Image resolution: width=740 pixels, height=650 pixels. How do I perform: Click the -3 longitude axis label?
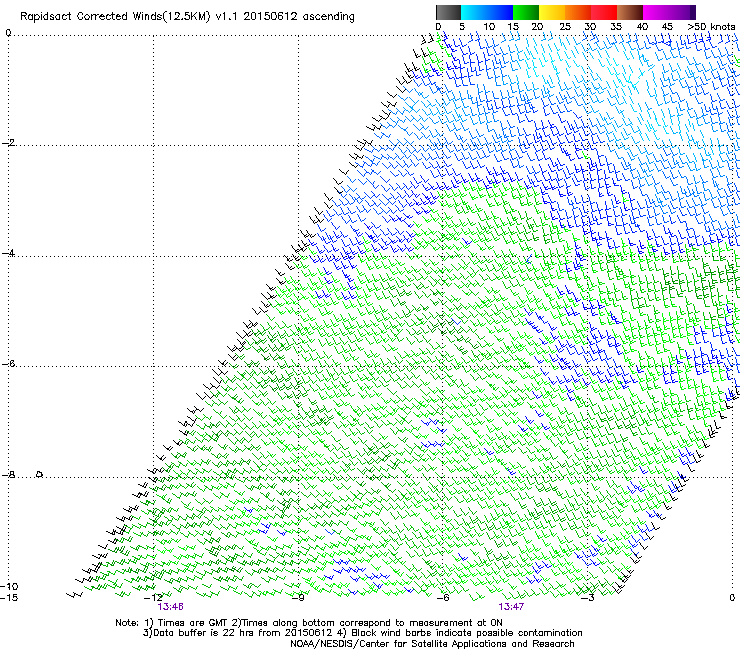(588, 598)
